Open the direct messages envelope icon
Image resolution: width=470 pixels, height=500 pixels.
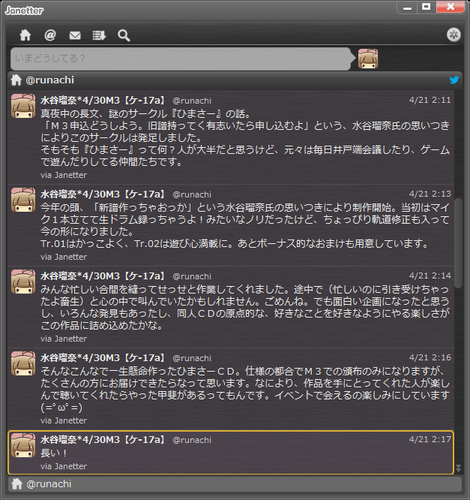click(75, 35)
